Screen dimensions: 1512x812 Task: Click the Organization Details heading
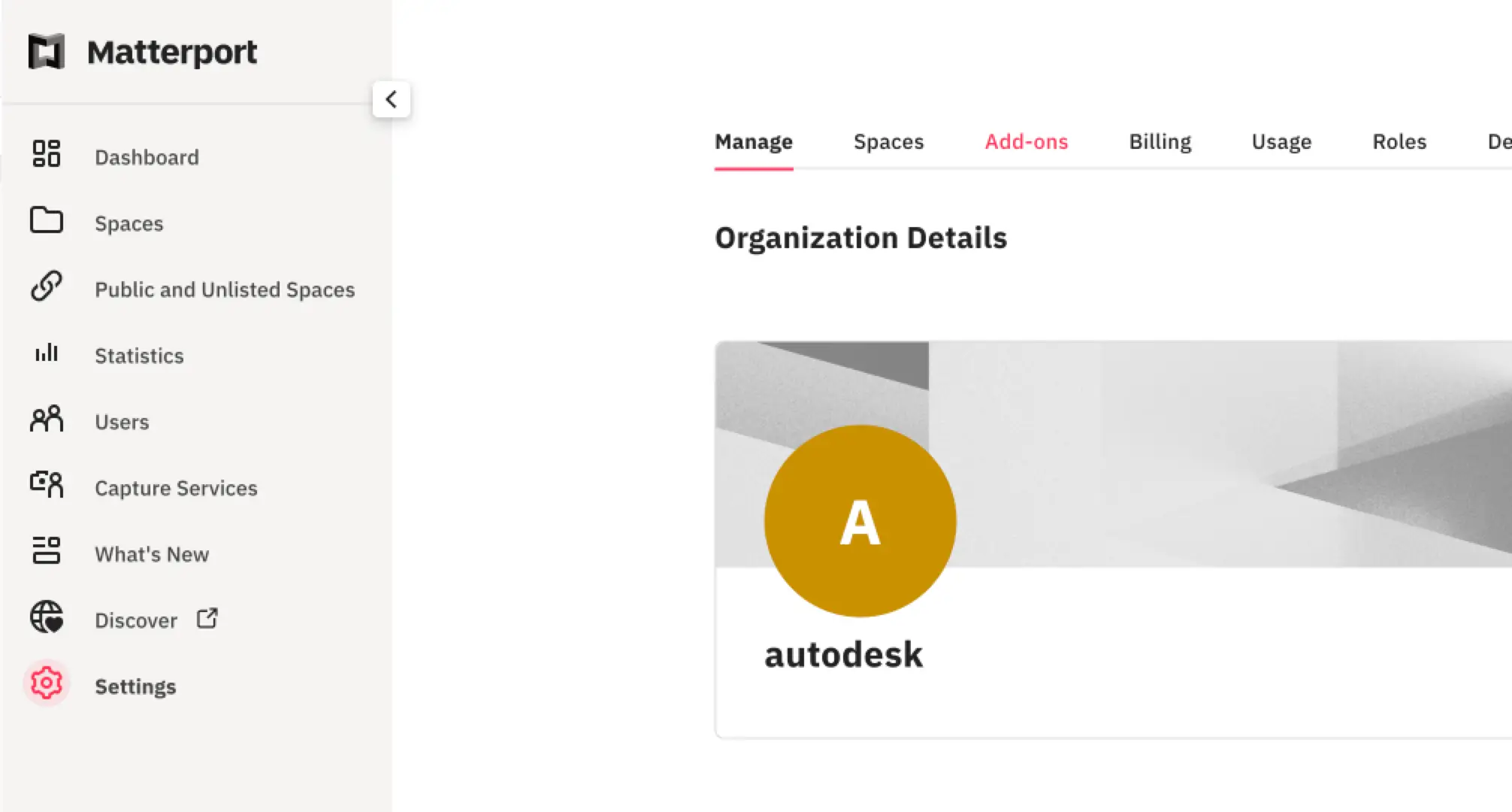[861, 238]
